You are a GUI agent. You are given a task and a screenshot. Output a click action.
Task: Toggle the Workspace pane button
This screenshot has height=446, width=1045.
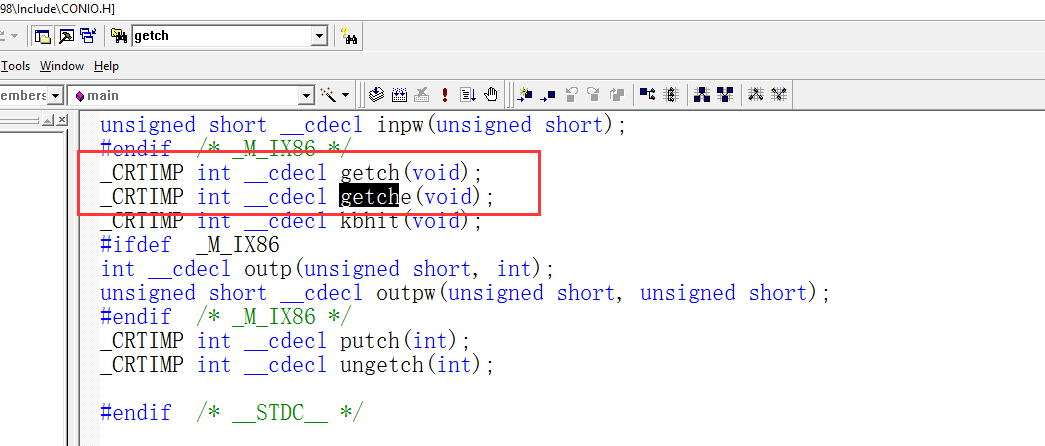click(x=43, y=36)
